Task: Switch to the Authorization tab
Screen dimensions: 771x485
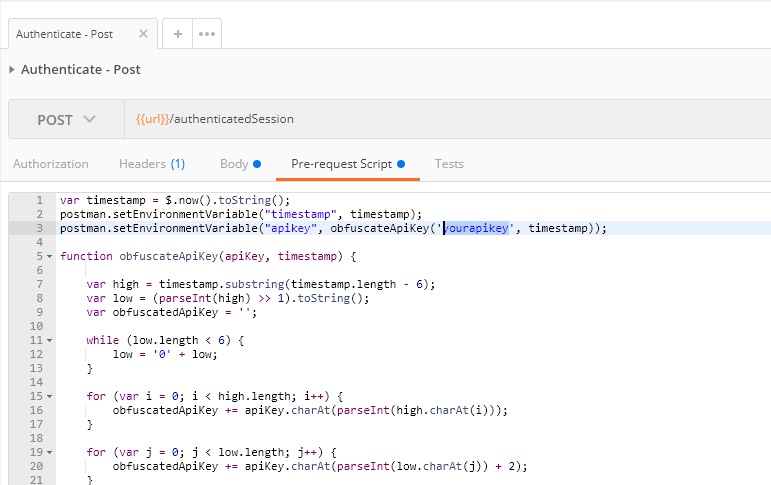Action: coord(51,164)
